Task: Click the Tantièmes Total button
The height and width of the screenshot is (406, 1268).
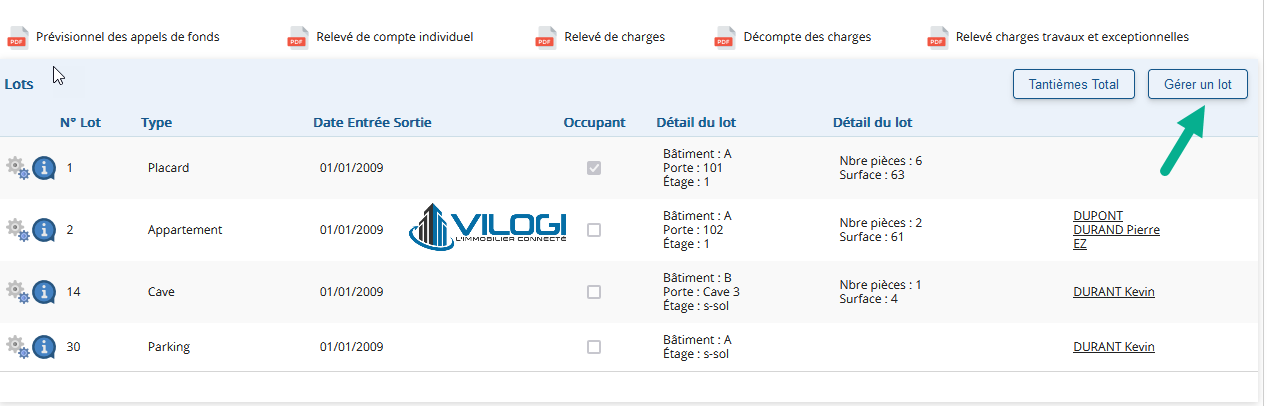Action: [1074, 85]
